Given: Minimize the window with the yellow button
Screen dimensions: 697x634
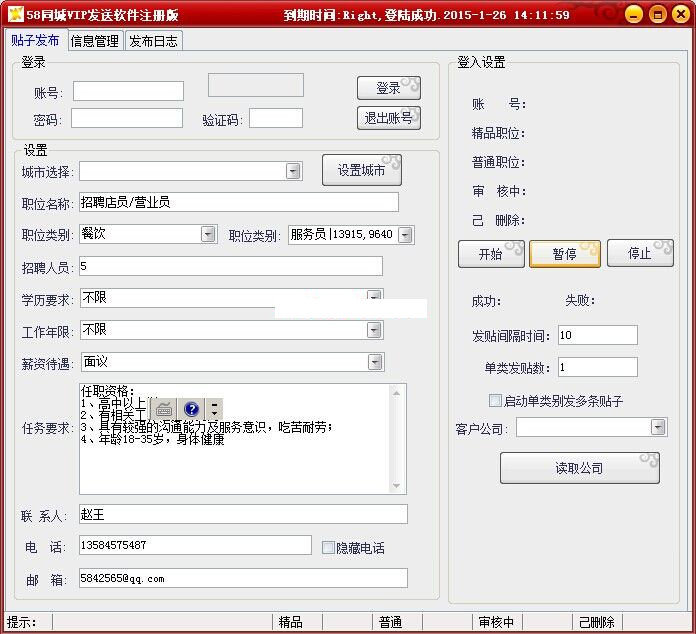Looking at the screenshot, I should [634, 14].
